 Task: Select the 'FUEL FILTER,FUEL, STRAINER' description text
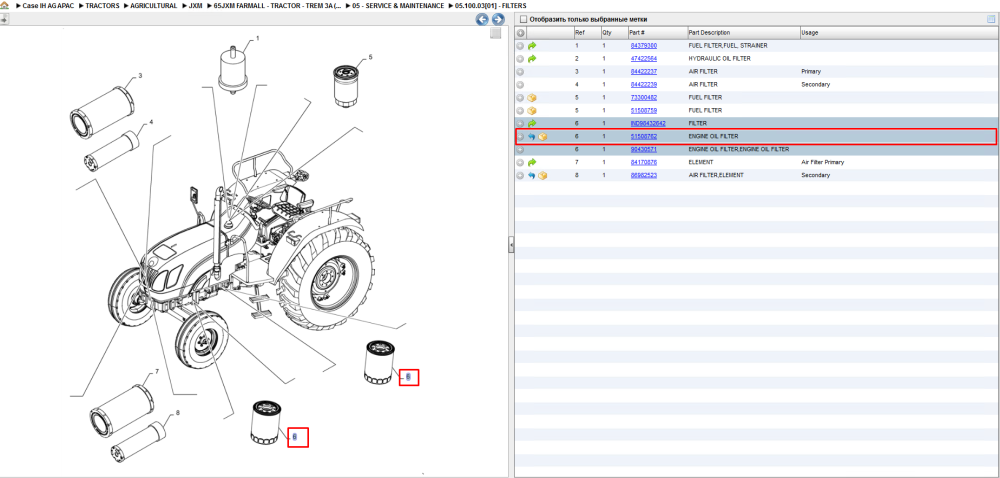pos(728,46)
